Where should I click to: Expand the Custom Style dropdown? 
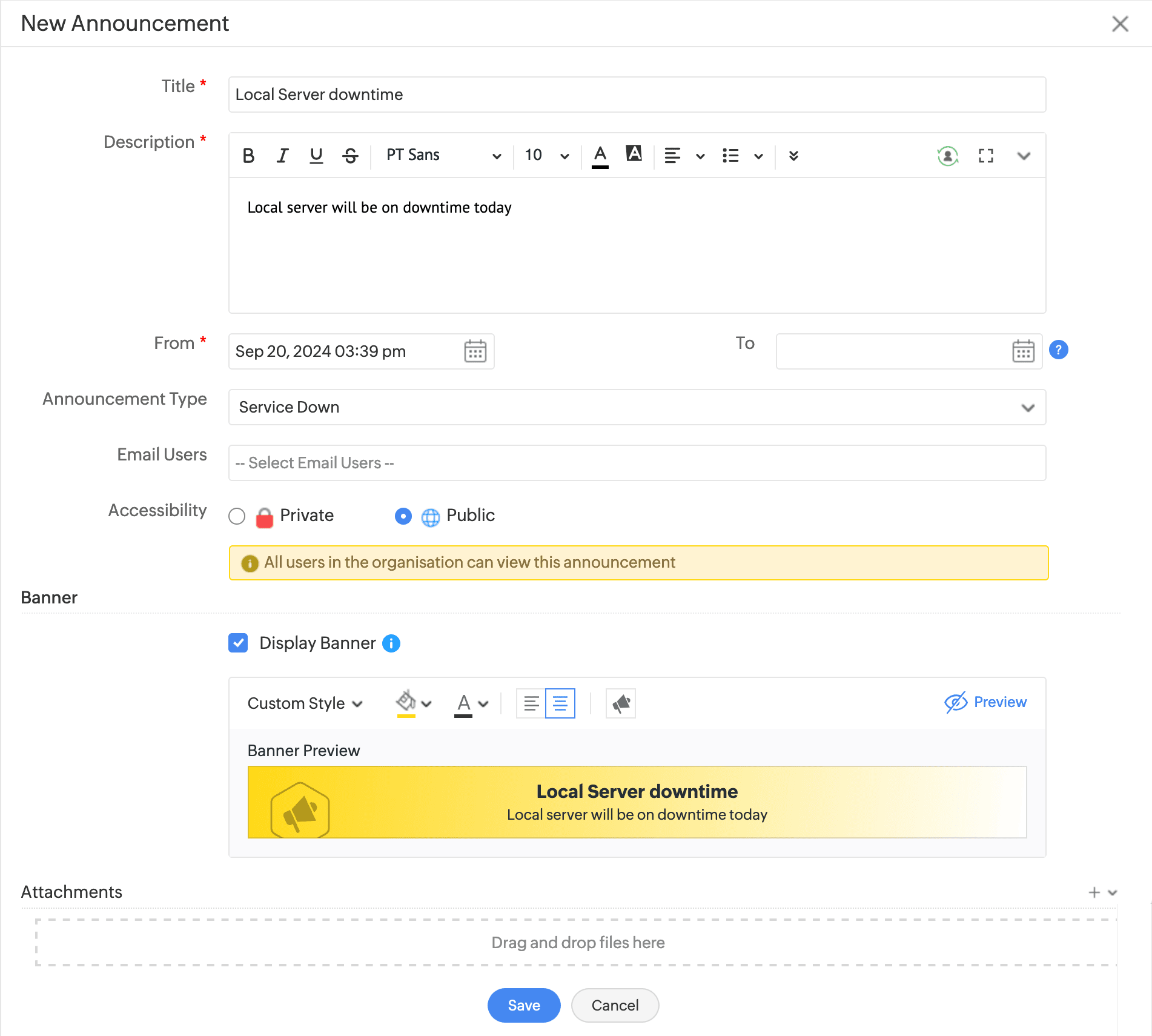pyautogui.click(x=305, y=703)
